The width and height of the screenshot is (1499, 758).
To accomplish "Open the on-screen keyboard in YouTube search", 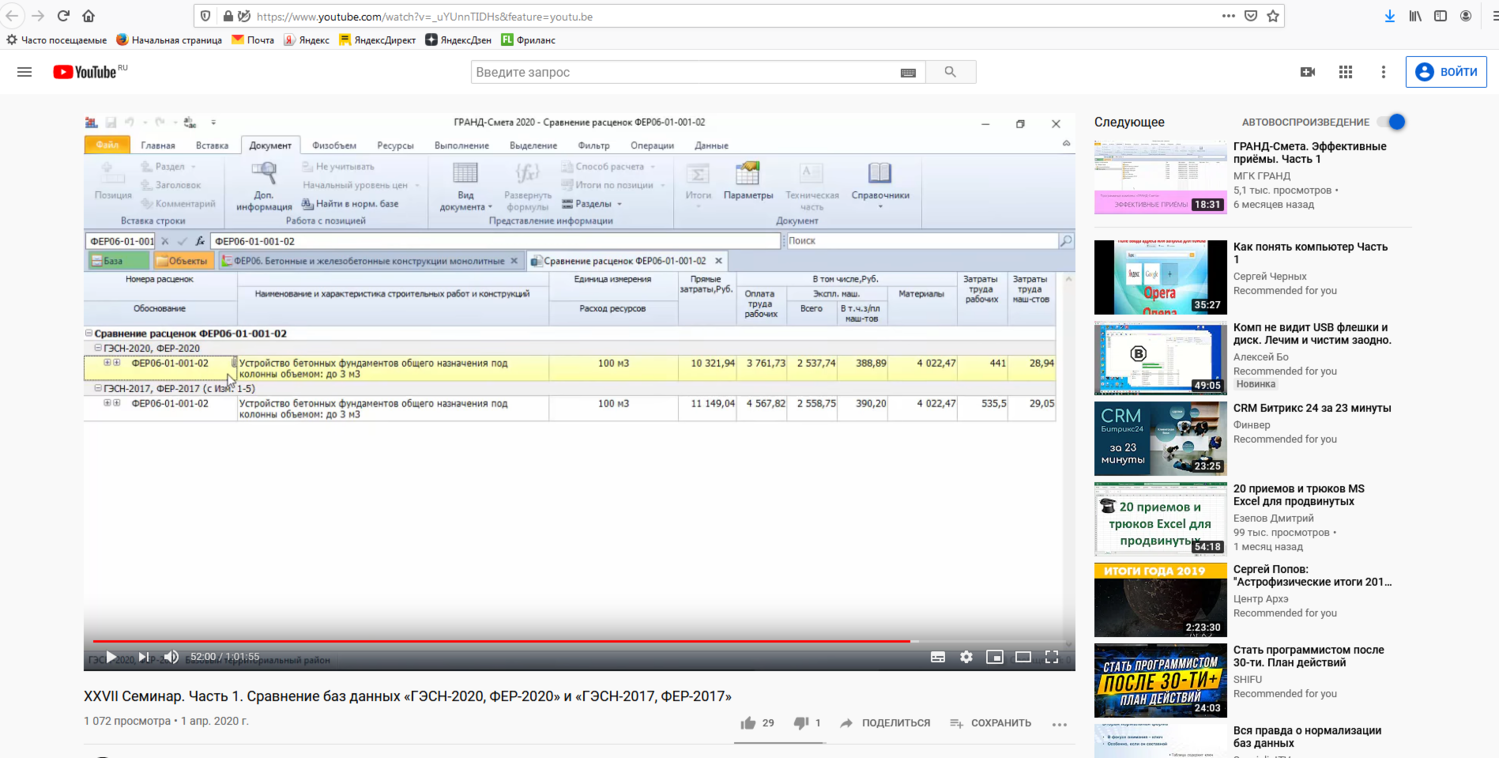I will 908,73.
